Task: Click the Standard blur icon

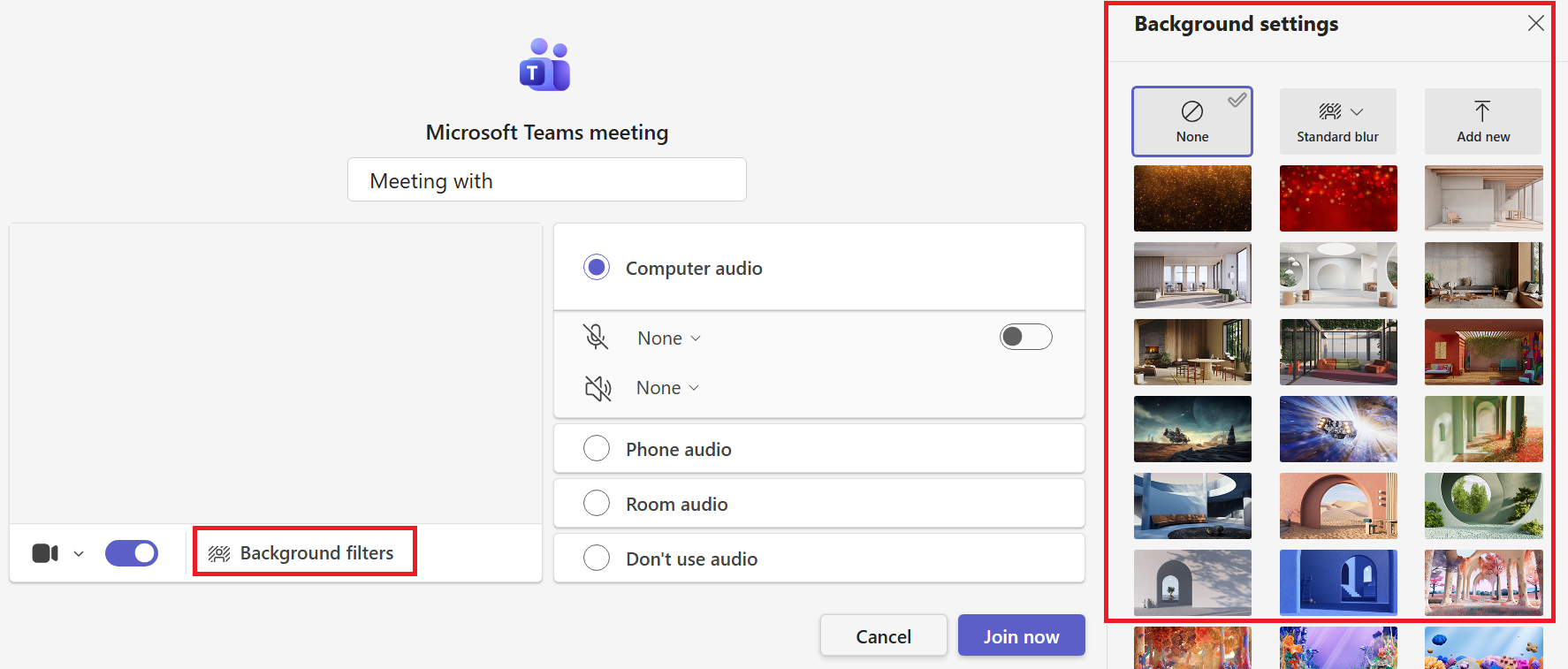Action: tap(1329, 111)
